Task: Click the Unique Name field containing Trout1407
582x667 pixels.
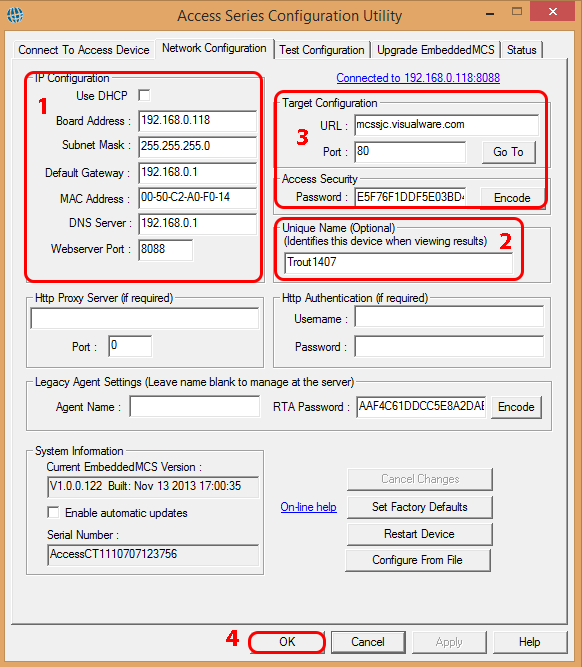Action: [398, 262]
